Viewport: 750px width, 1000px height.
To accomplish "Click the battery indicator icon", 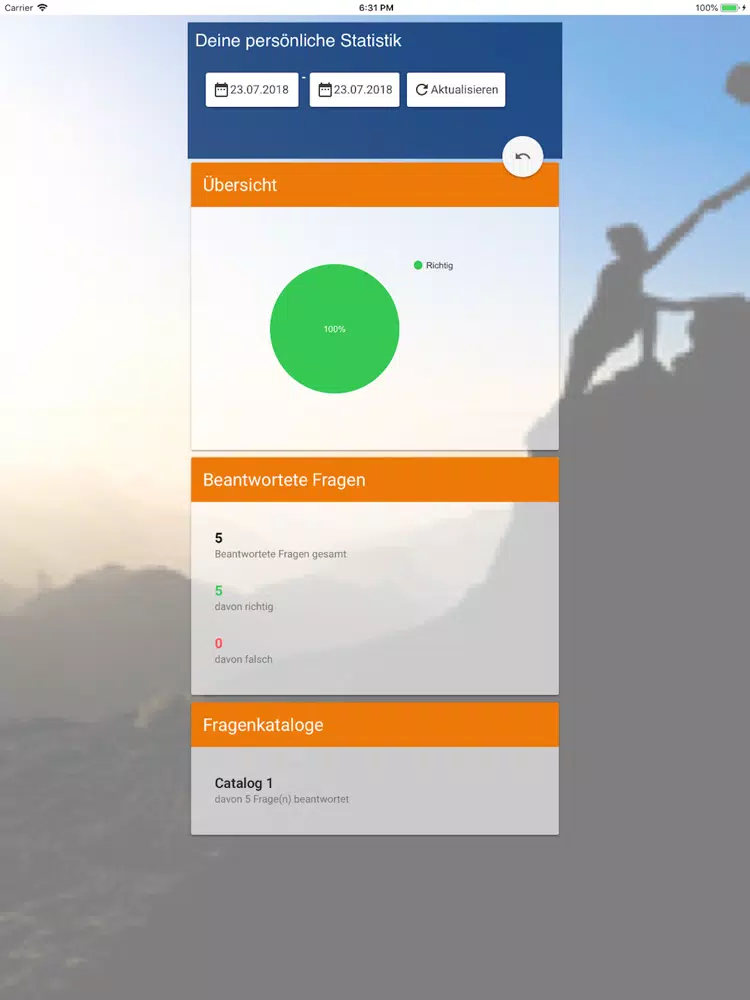I will pyautogui.click(x=730, y=8).
